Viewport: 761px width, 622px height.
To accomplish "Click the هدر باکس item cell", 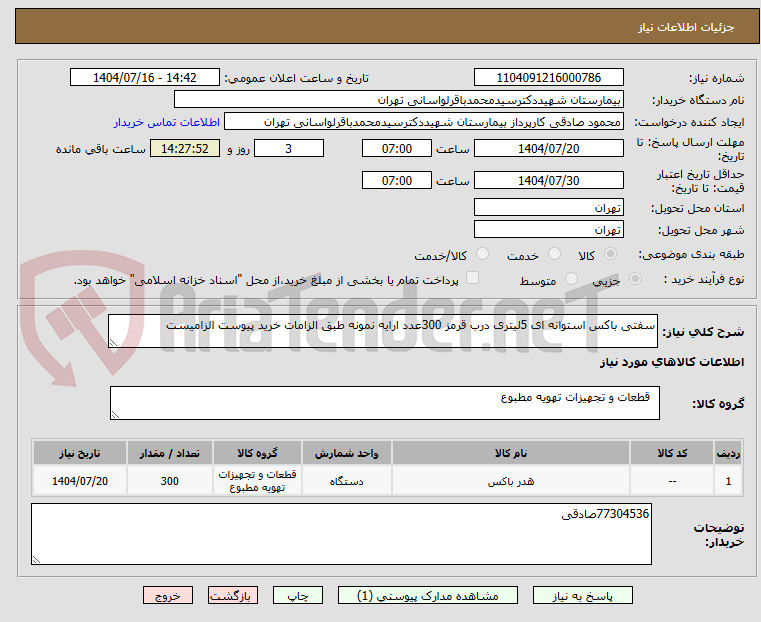I will point(511,481).
